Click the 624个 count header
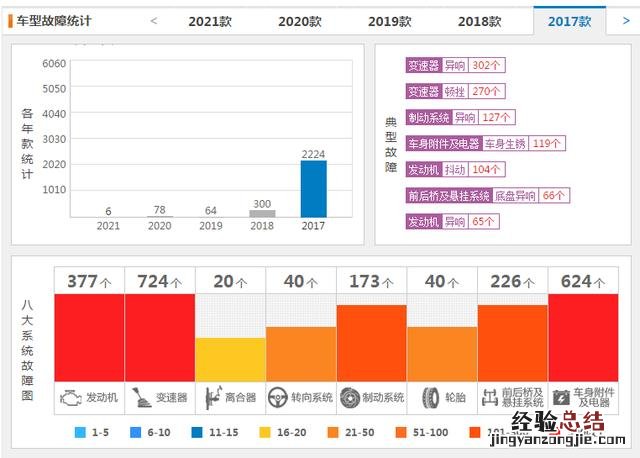Screen dimensions: 640x458 pyautogui.click(x=583, y=281)
